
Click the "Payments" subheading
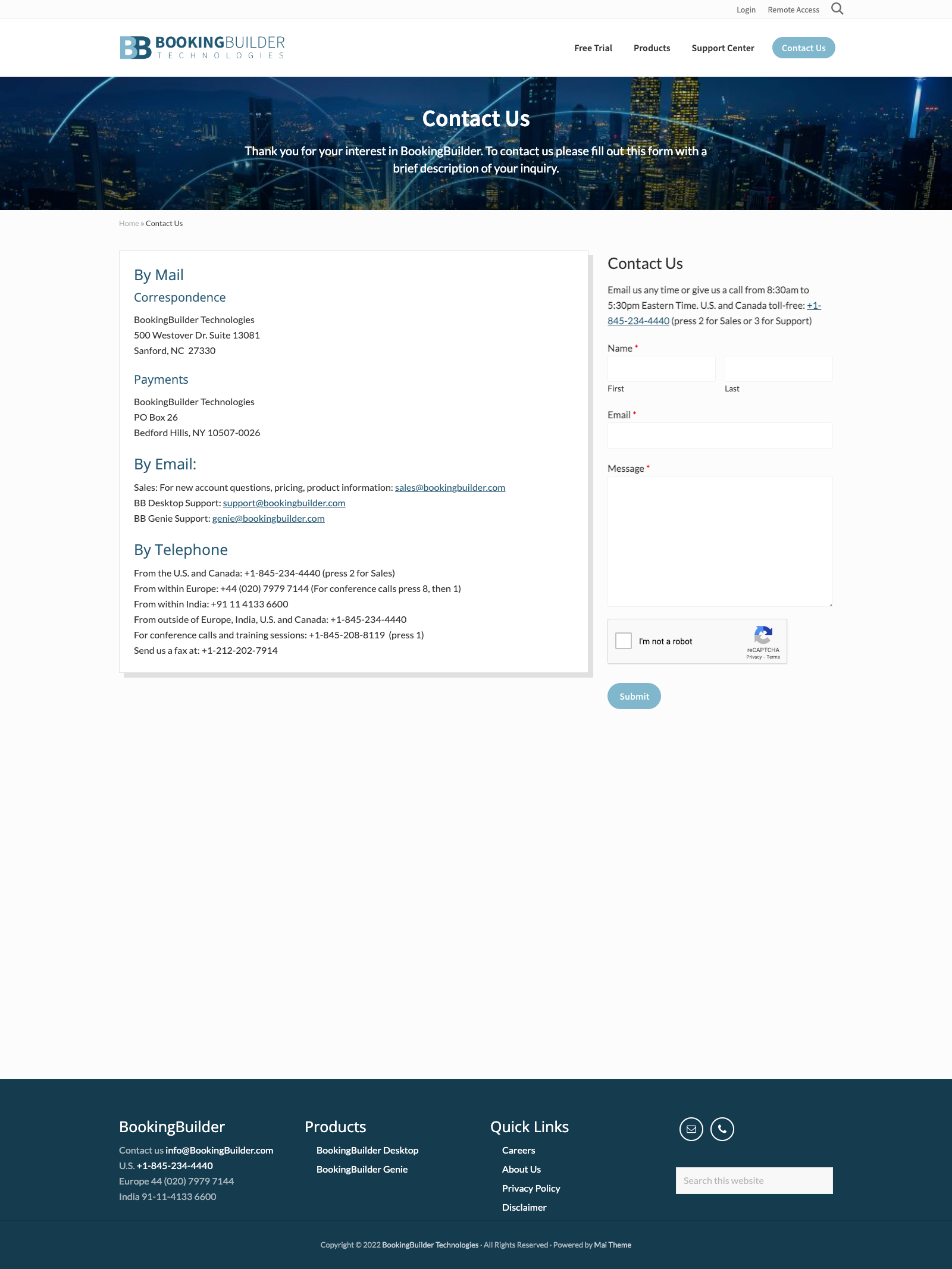tap(161, 380)
